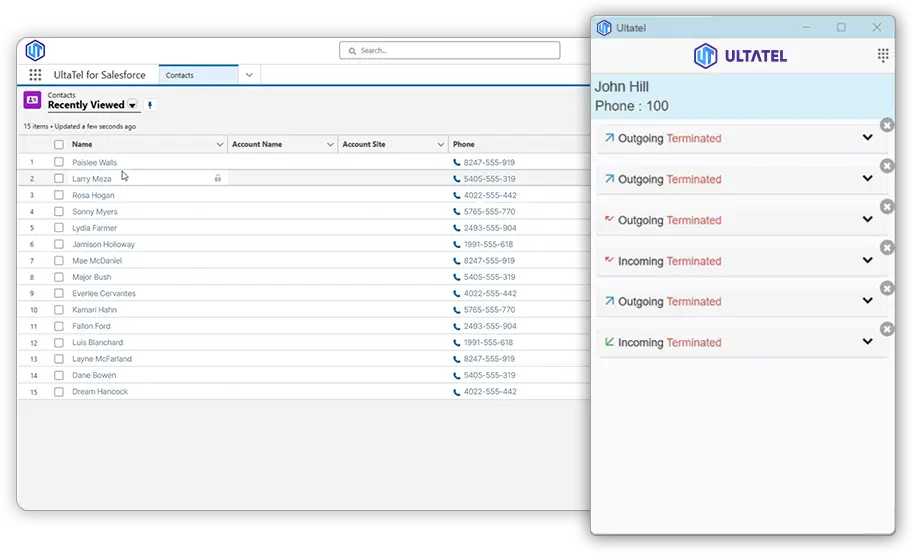Click the Ultatel logo in the Salesforce header
The image size is (912, 553).
click(35, 50)
